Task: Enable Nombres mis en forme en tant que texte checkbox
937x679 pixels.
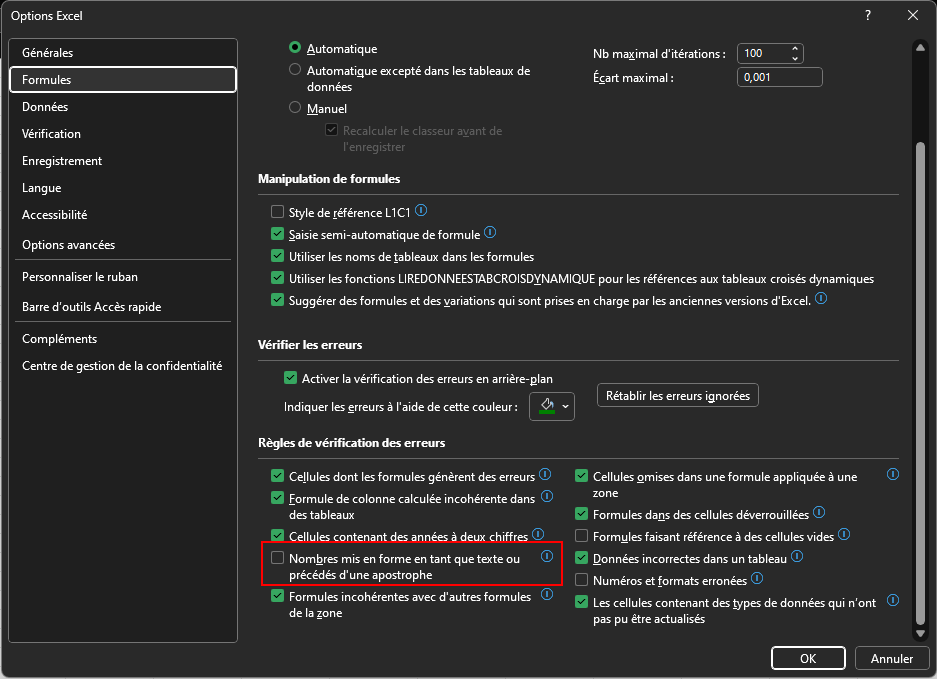Action: click(278, 558)
